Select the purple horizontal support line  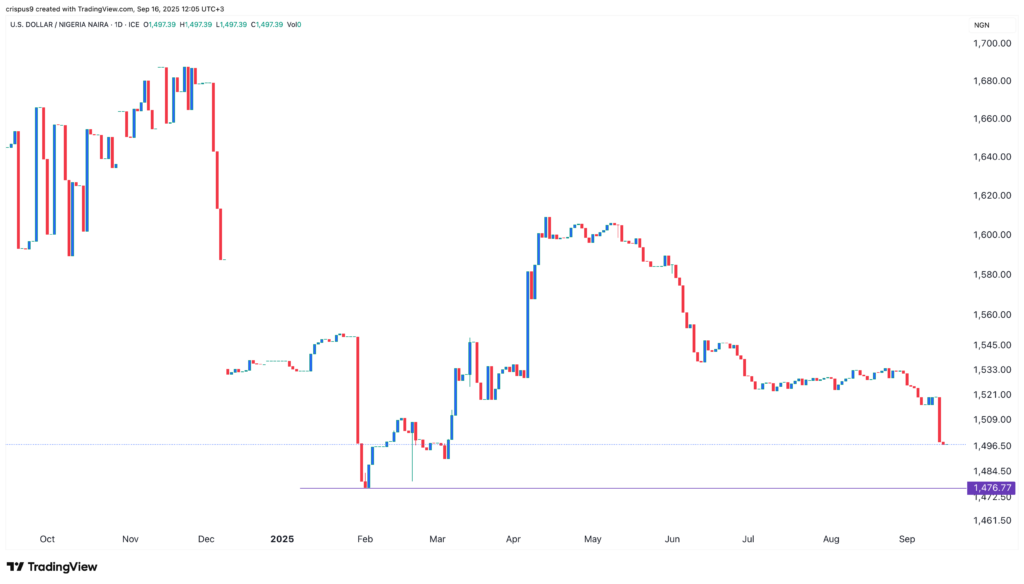tap(600, 488)
